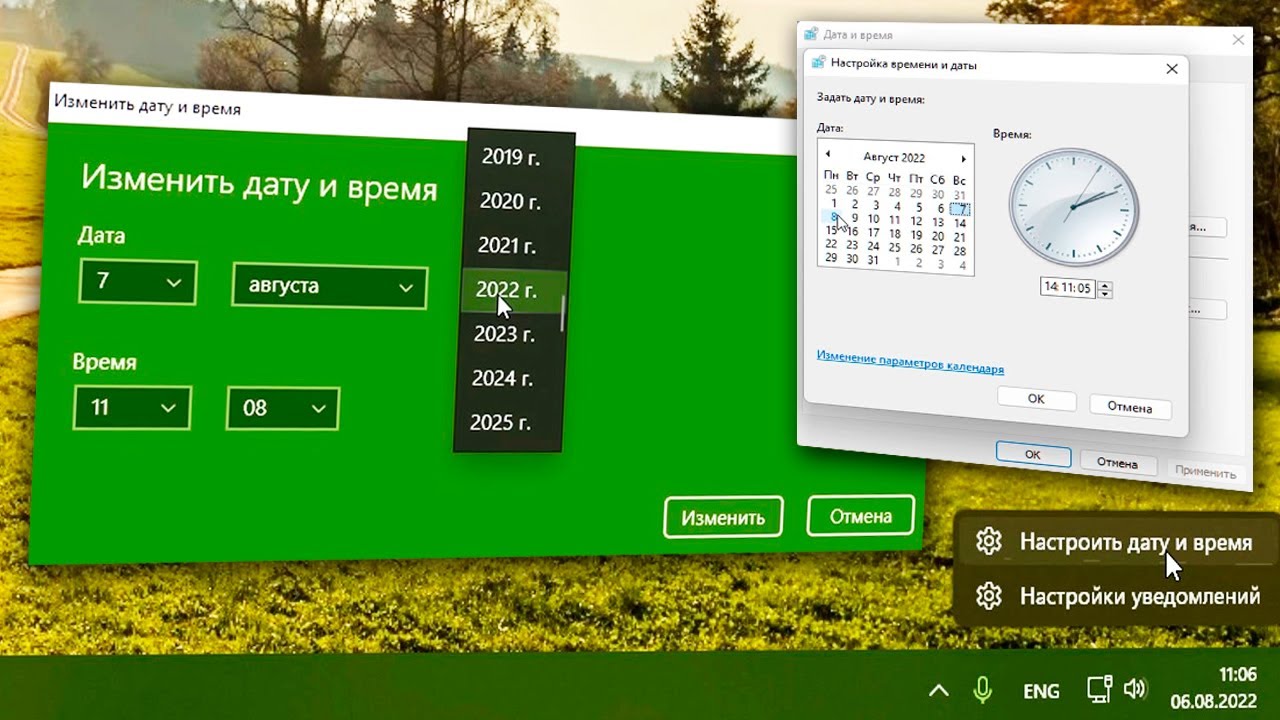Viewport: 1280px width, 720px height.
Task: Select day 17 in the August calendar
Action: click(x=873, y=233)
